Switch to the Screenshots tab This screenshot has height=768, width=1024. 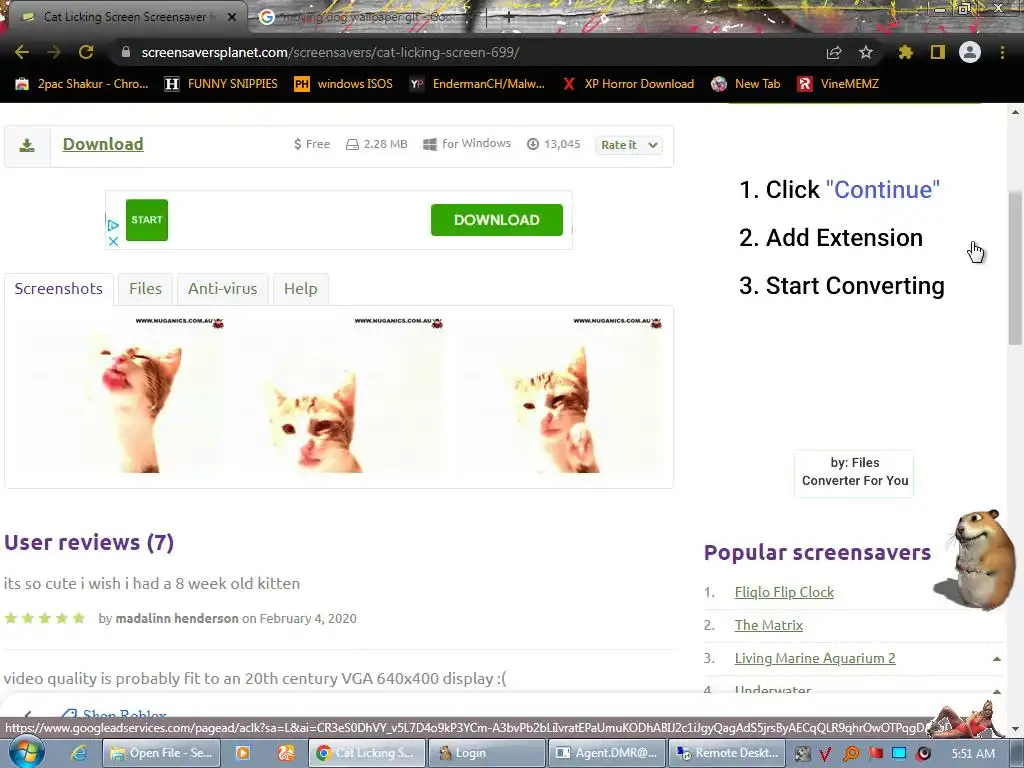59,289
